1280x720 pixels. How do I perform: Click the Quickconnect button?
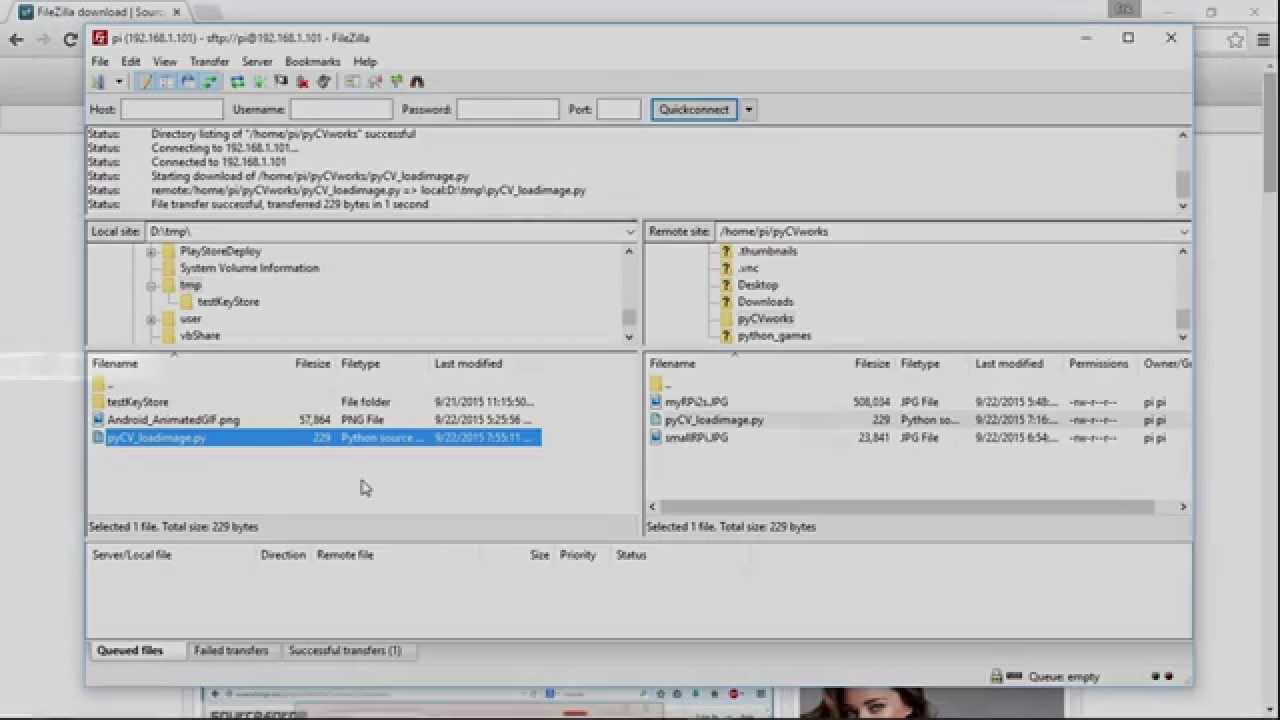[694, 109]
